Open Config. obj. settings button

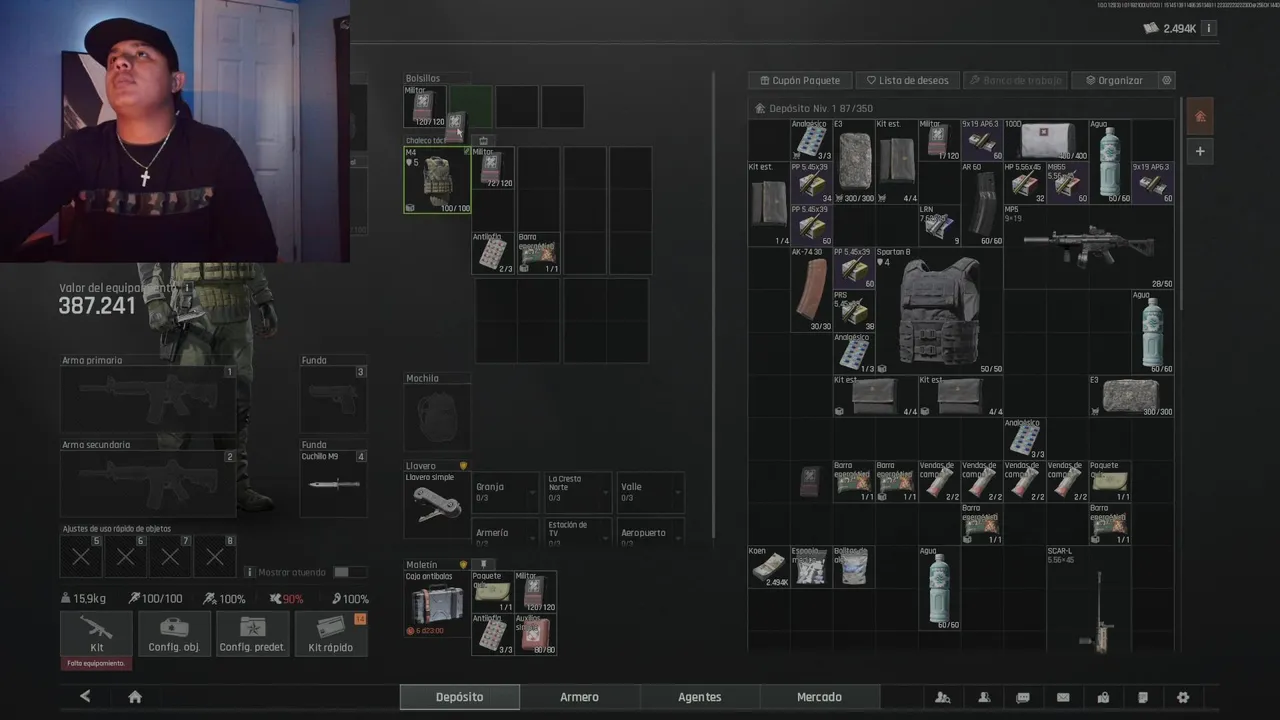pyautogui.click(x=174, y=633)
